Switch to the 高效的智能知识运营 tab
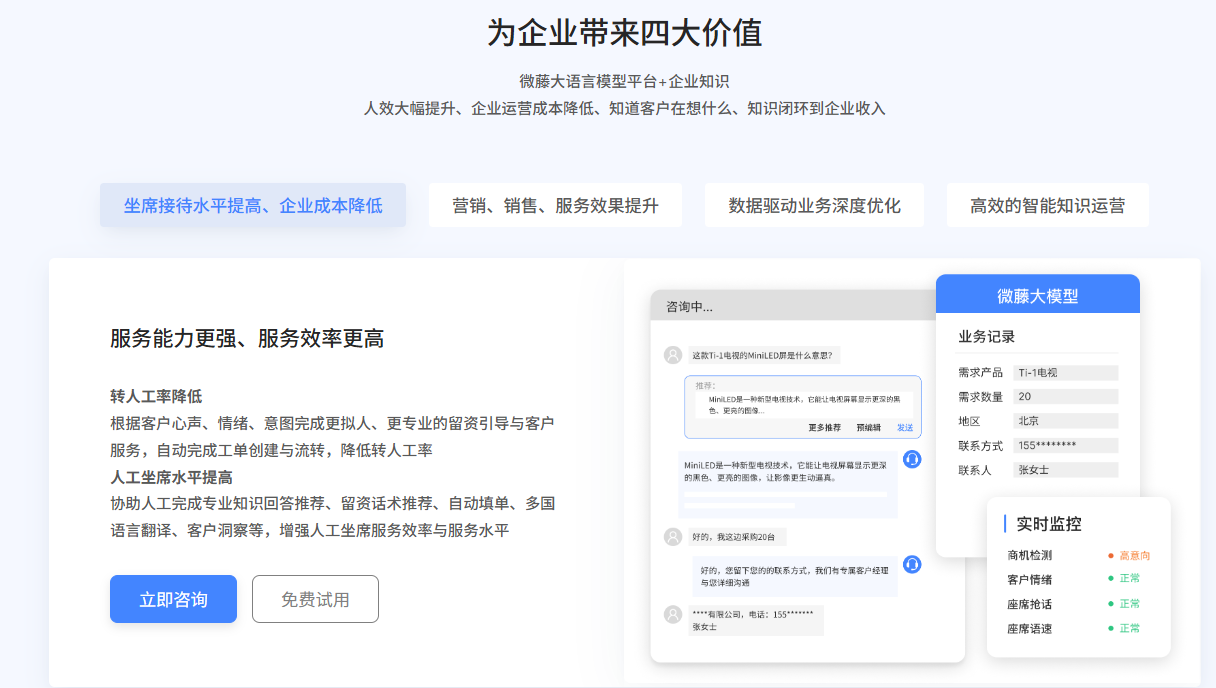The image size is (1216, 688). pyautogui.click(x=1047, y=205)
